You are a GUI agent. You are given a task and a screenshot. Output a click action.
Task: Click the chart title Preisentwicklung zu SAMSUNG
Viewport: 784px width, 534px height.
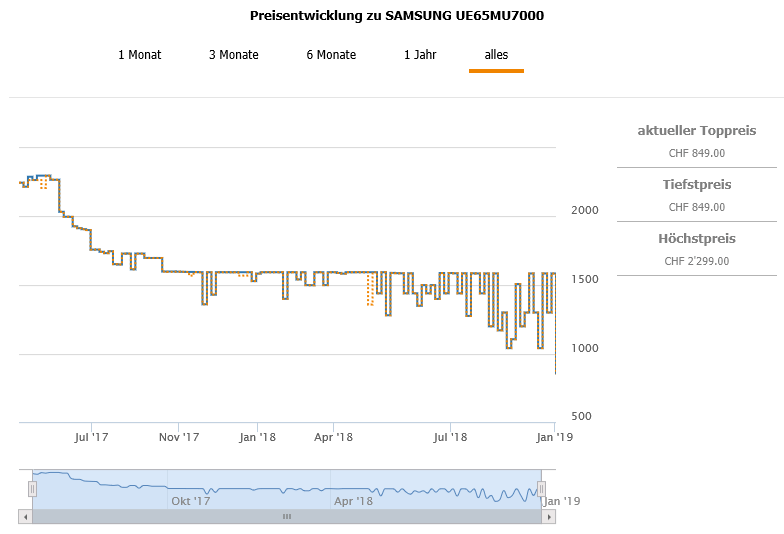coord(396,16)
